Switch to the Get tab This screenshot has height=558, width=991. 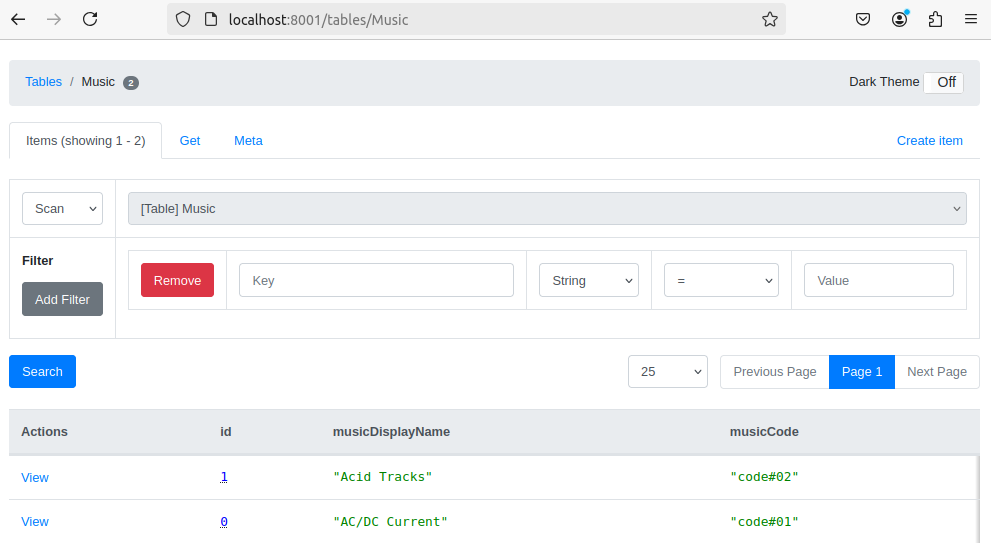190,141
